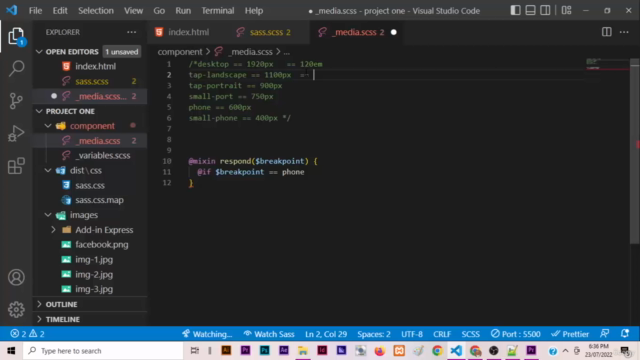Click the Windows Start button
This screenshot has height=360, width=640.
[11, 351]
